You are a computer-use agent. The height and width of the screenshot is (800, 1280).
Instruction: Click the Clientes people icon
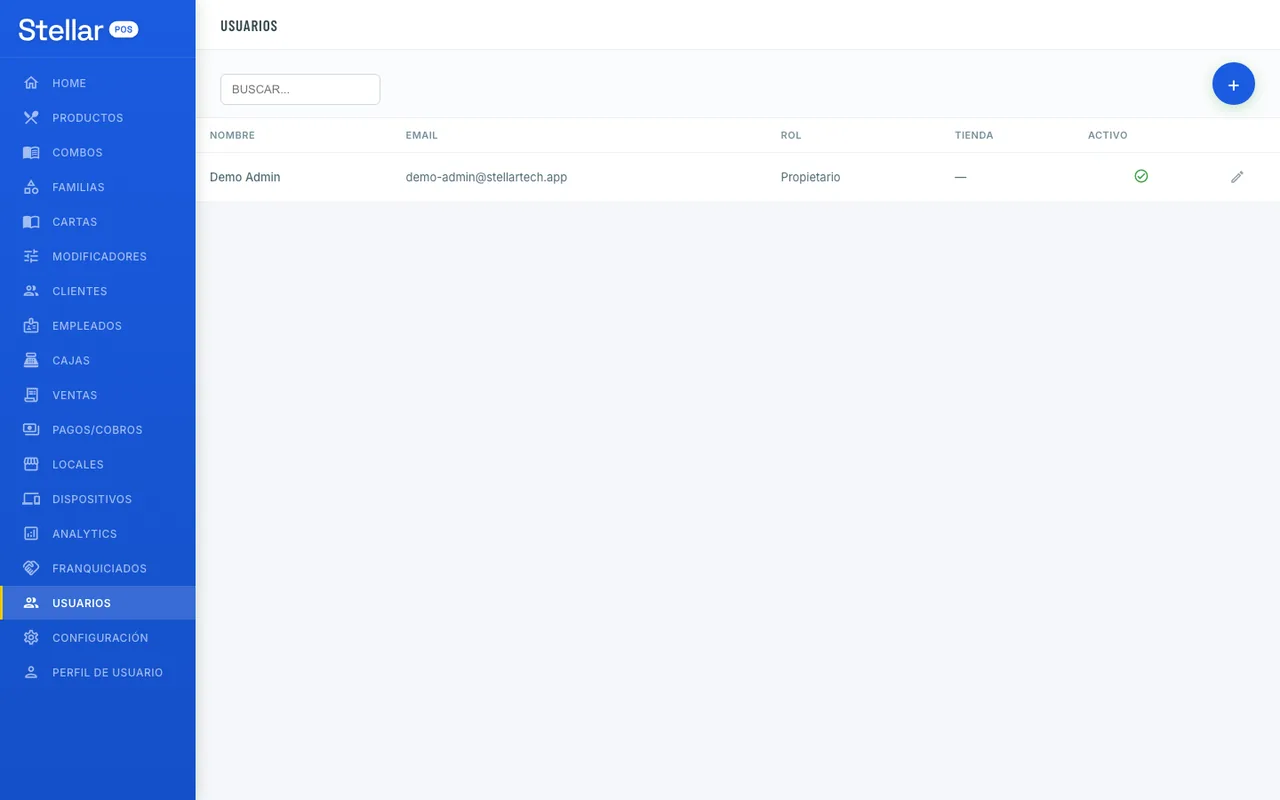click(x=31, y=291)
